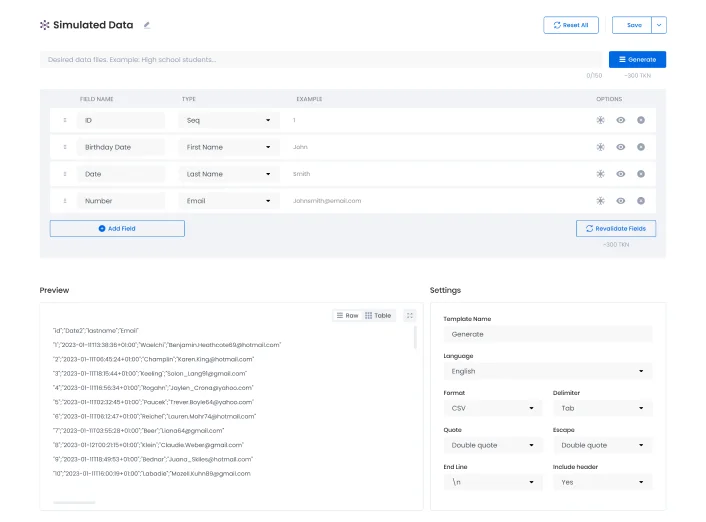706x522 pixels.
Task: Remove the Birthday Date field with its circle icon
Action: (x=641, y=147)
